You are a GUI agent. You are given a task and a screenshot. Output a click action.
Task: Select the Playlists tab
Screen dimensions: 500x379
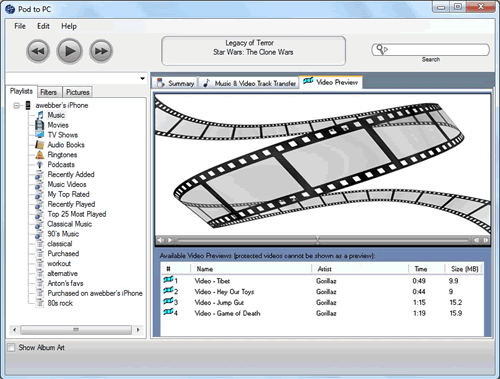(21, 91)
